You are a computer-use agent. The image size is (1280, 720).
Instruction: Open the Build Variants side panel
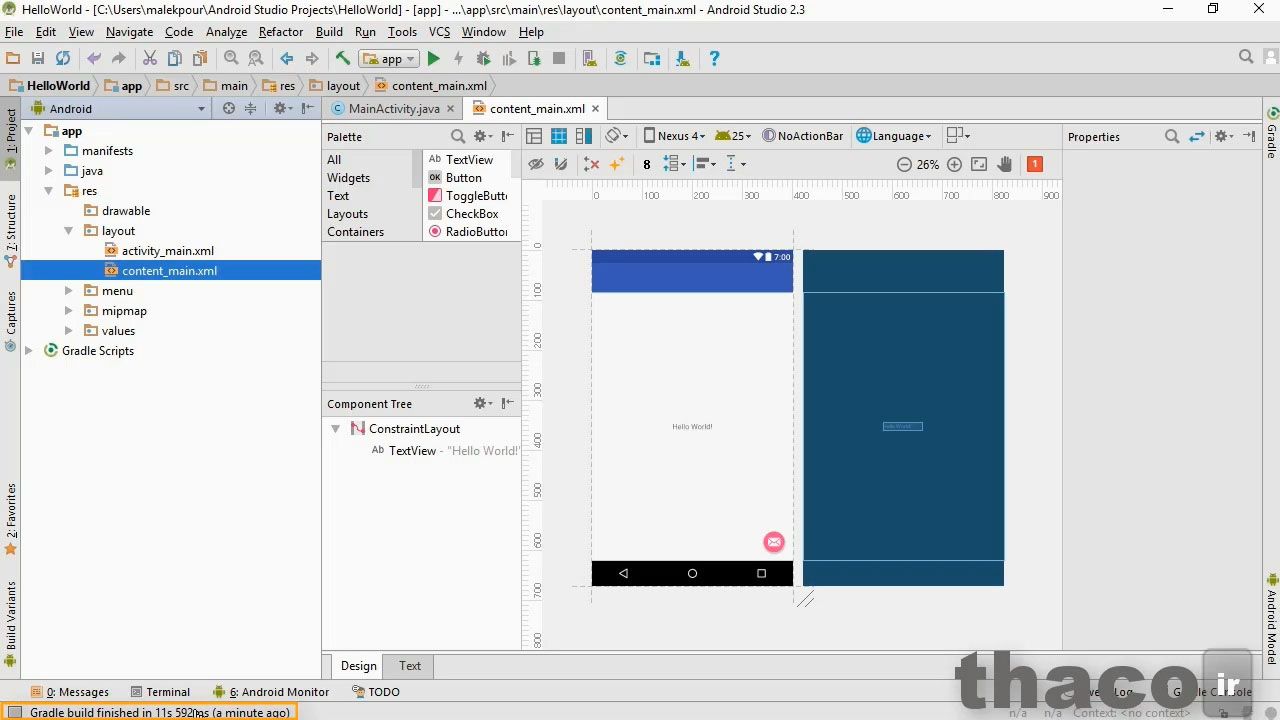(11, 625)
